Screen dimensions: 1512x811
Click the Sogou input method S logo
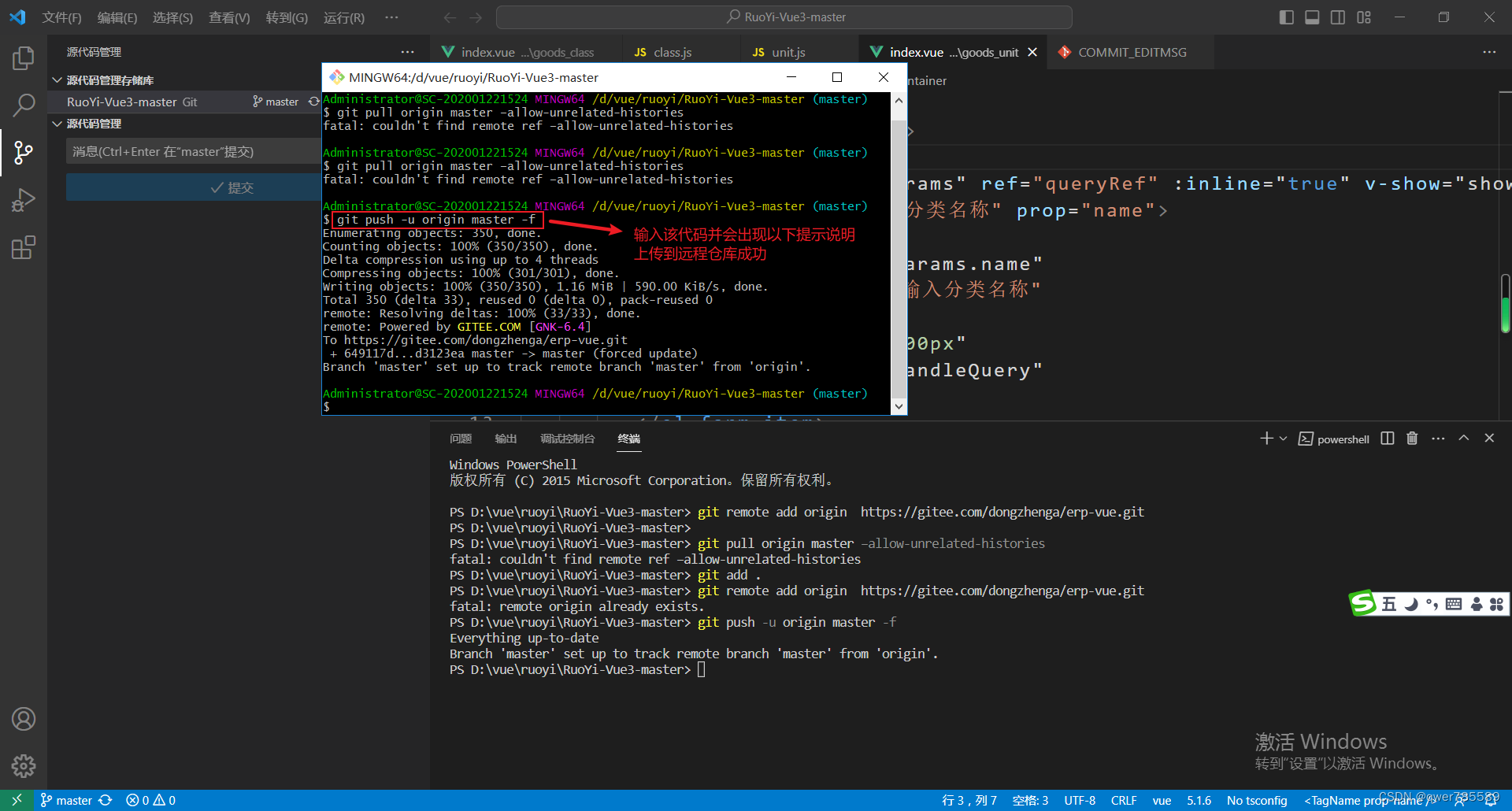pos(1362,603)
